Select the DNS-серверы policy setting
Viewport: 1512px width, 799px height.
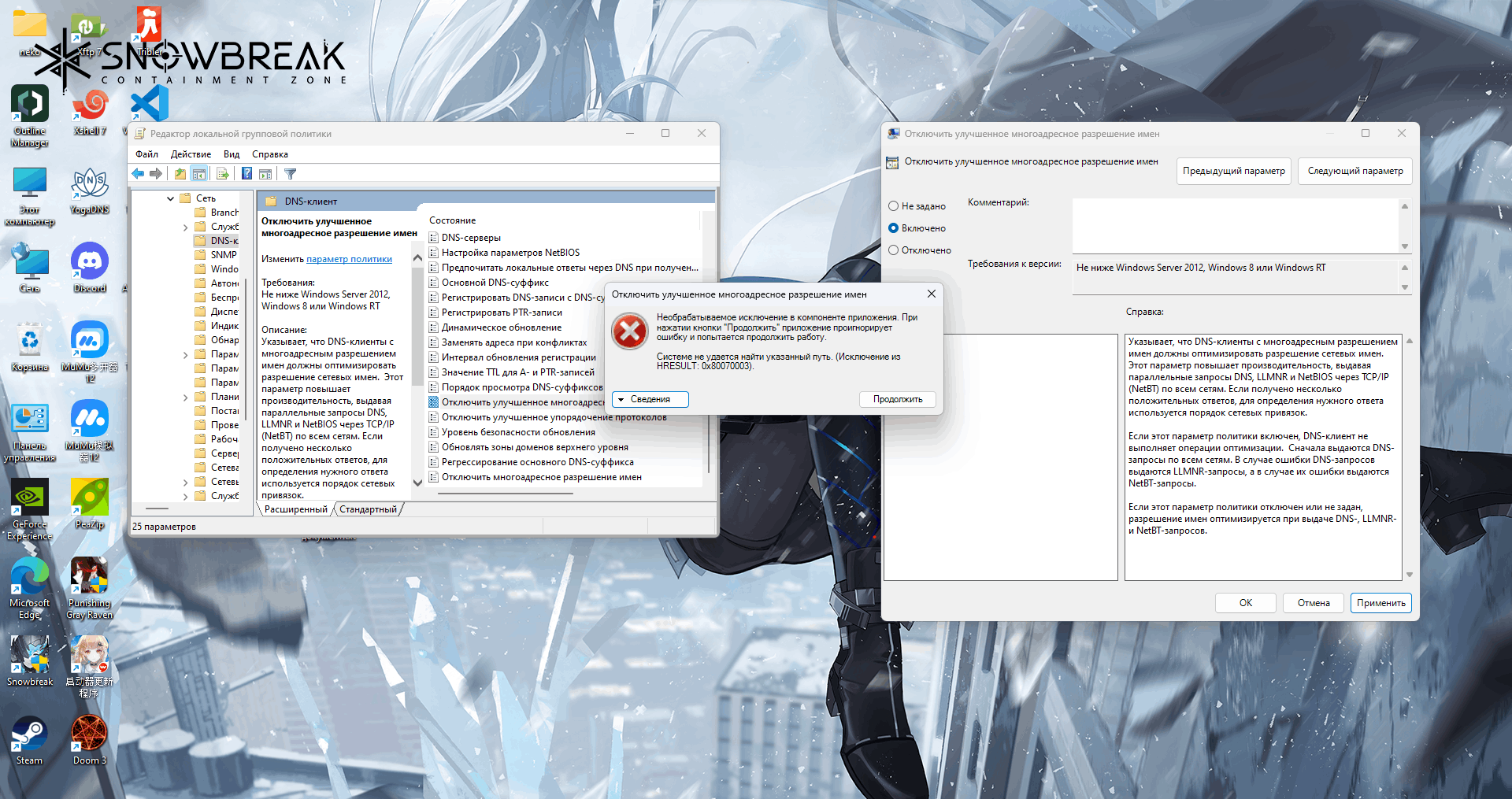tap(471, 238)
